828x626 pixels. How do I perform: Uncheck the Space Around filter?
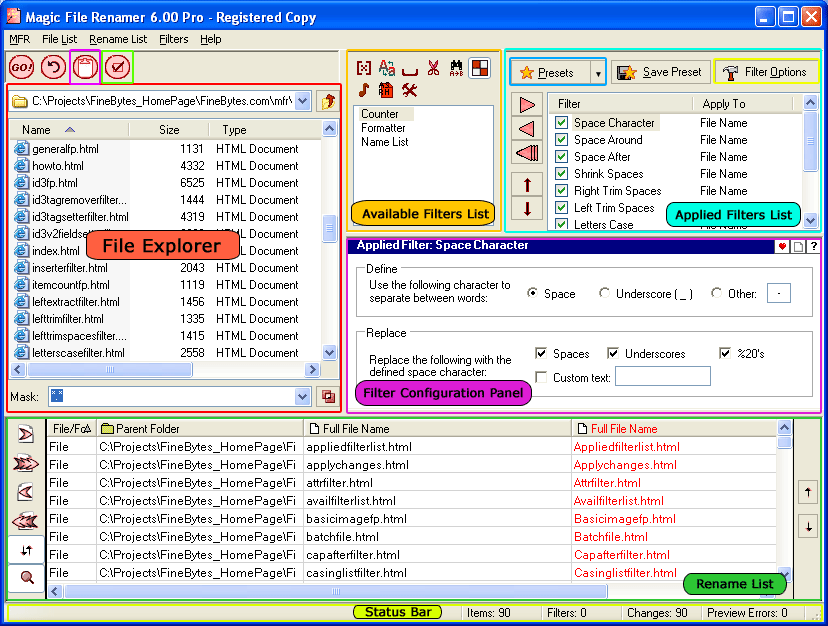point(561,139)
